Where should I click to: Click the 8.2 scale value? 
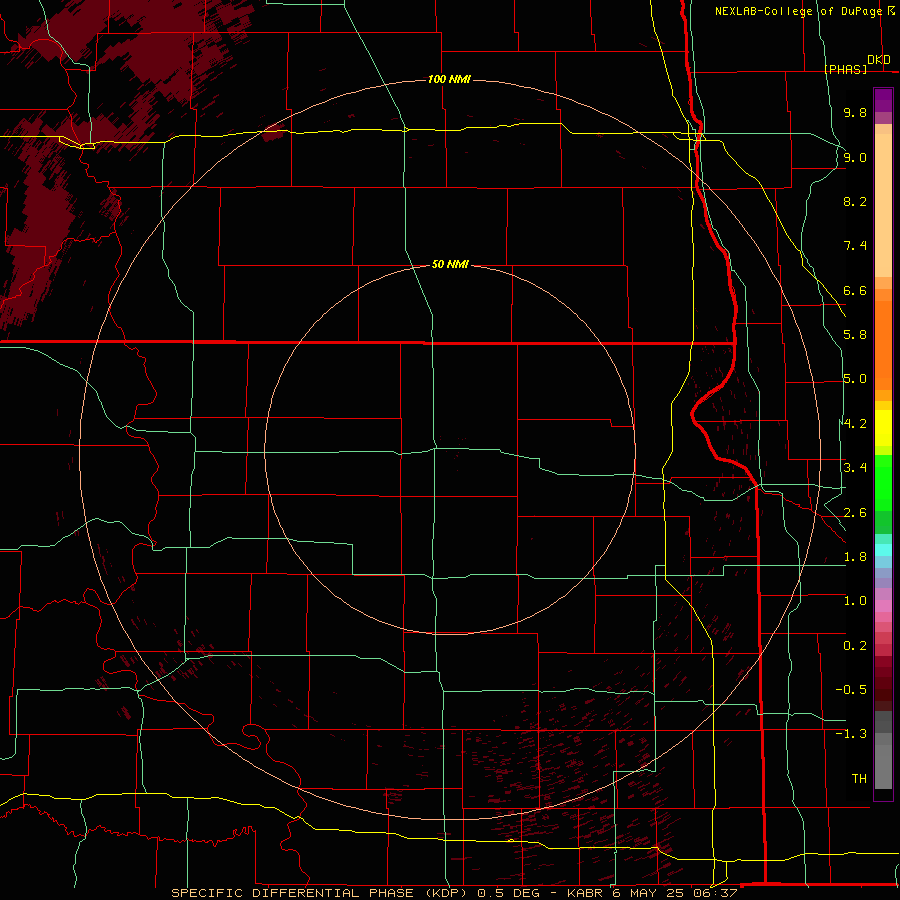[855, 201]
